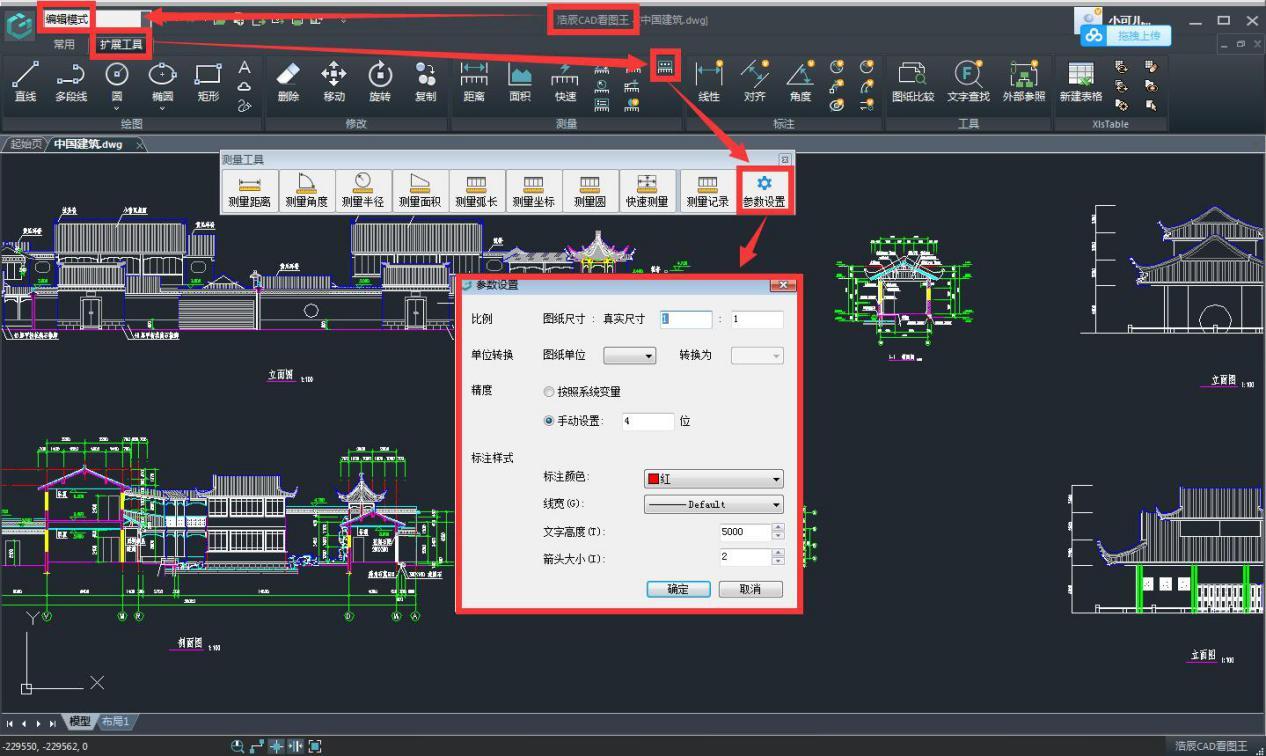Select the 矩形 rectangle tool
The width and height of the screenshot is (1266, 756).
[x=208, y=81]
